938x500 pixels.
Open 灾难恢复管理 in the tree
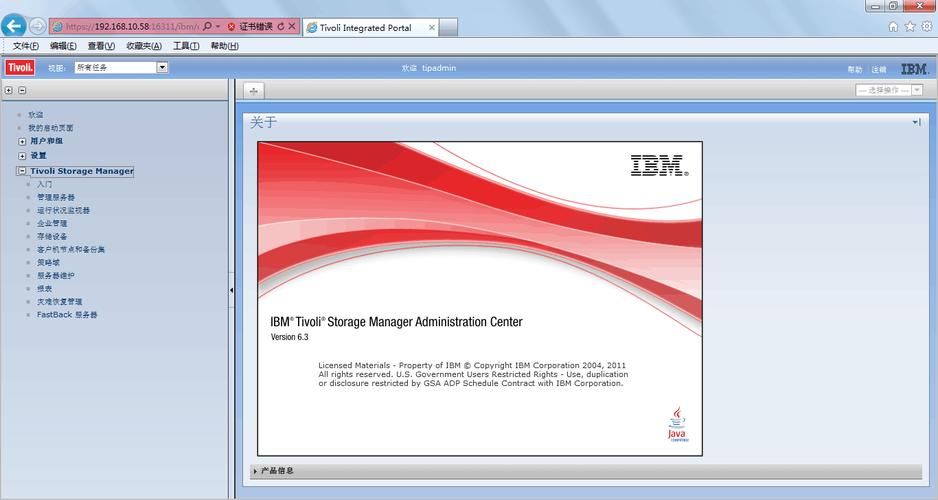(60, 302)
